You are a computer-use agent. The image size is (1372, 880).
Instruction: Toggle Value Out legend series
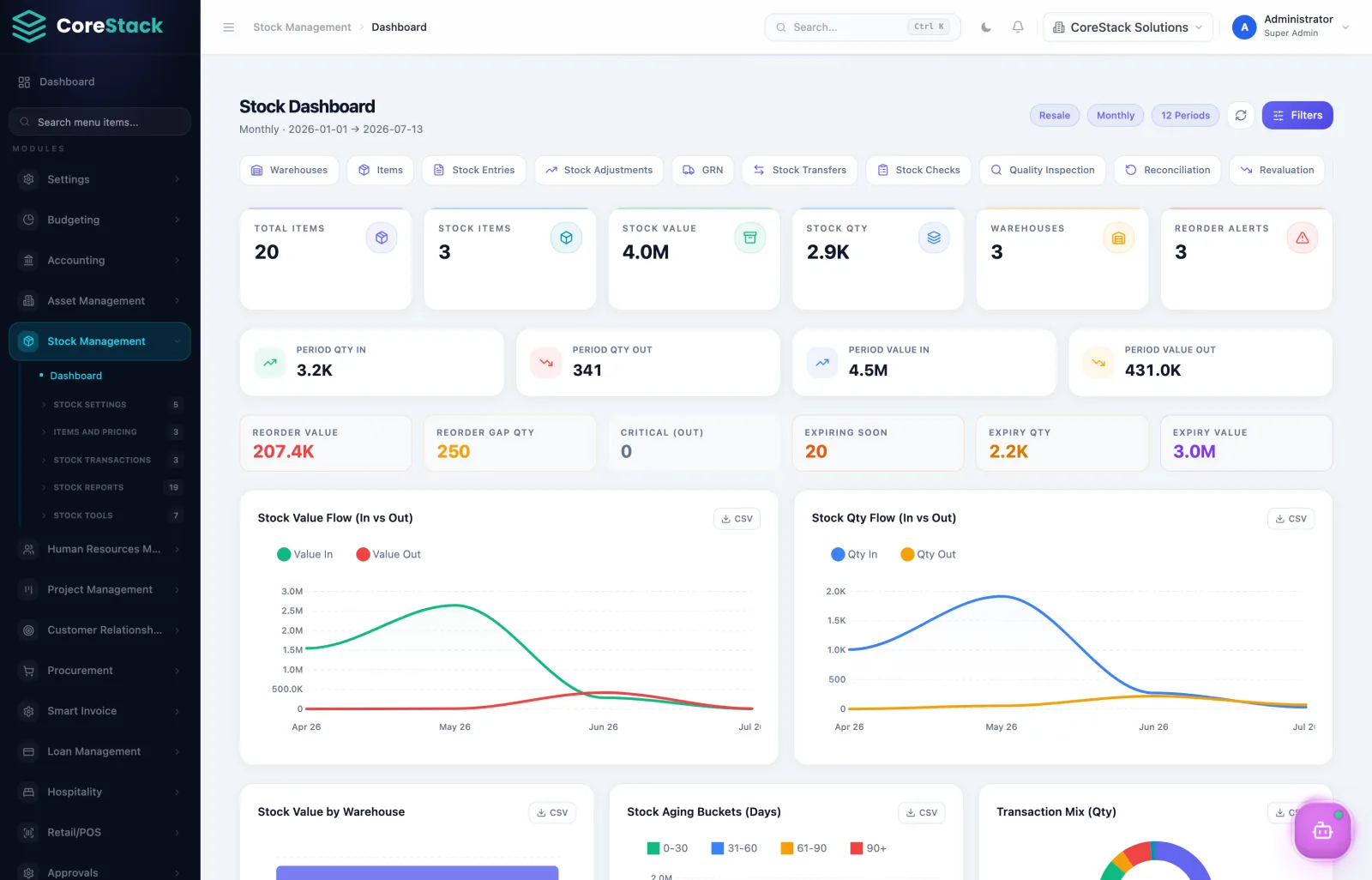pos(388,554)
